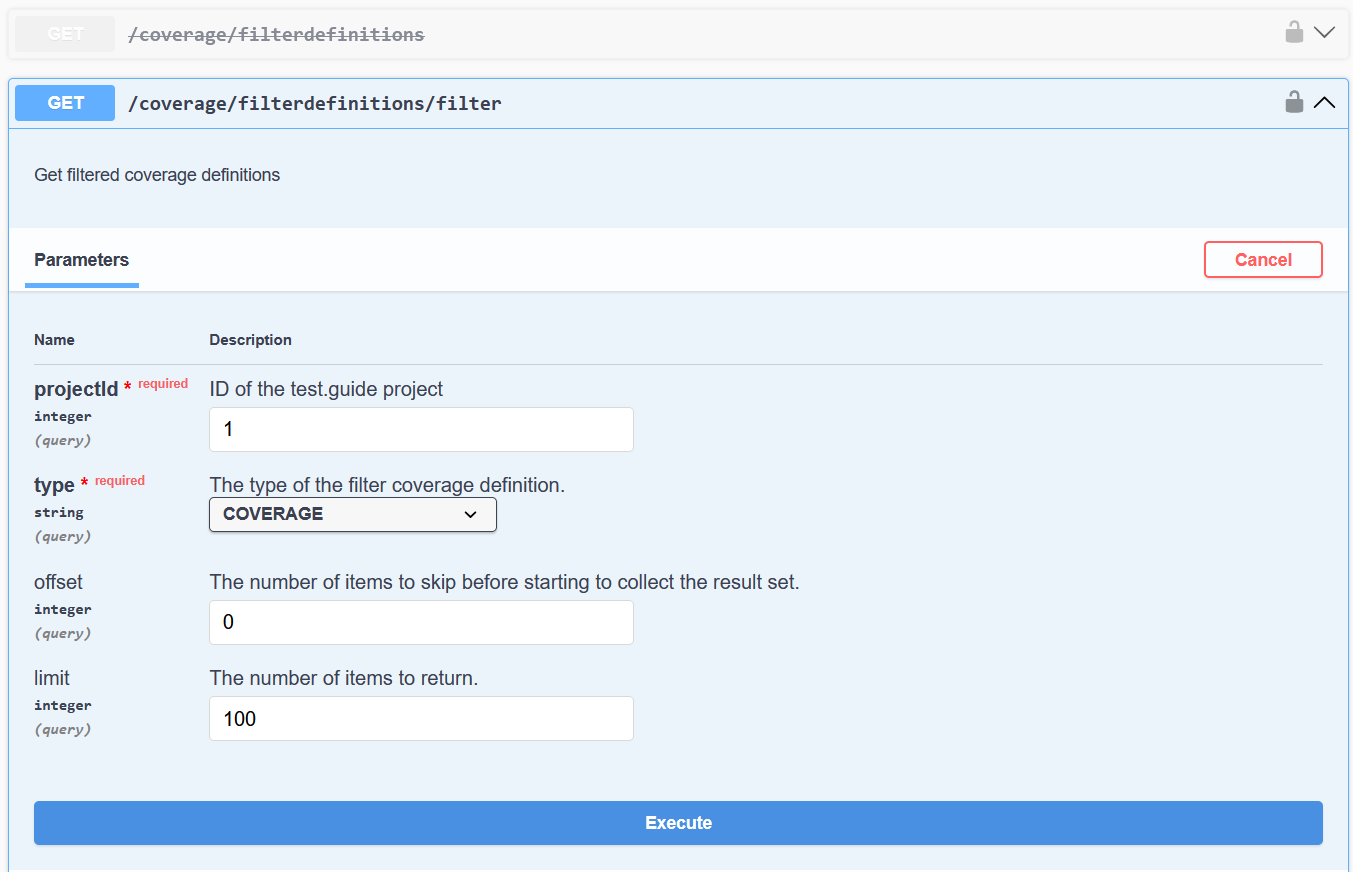This screenshot has width=1353, height=872.
Task: Click the projectId input containing 1
Action: 420,428
